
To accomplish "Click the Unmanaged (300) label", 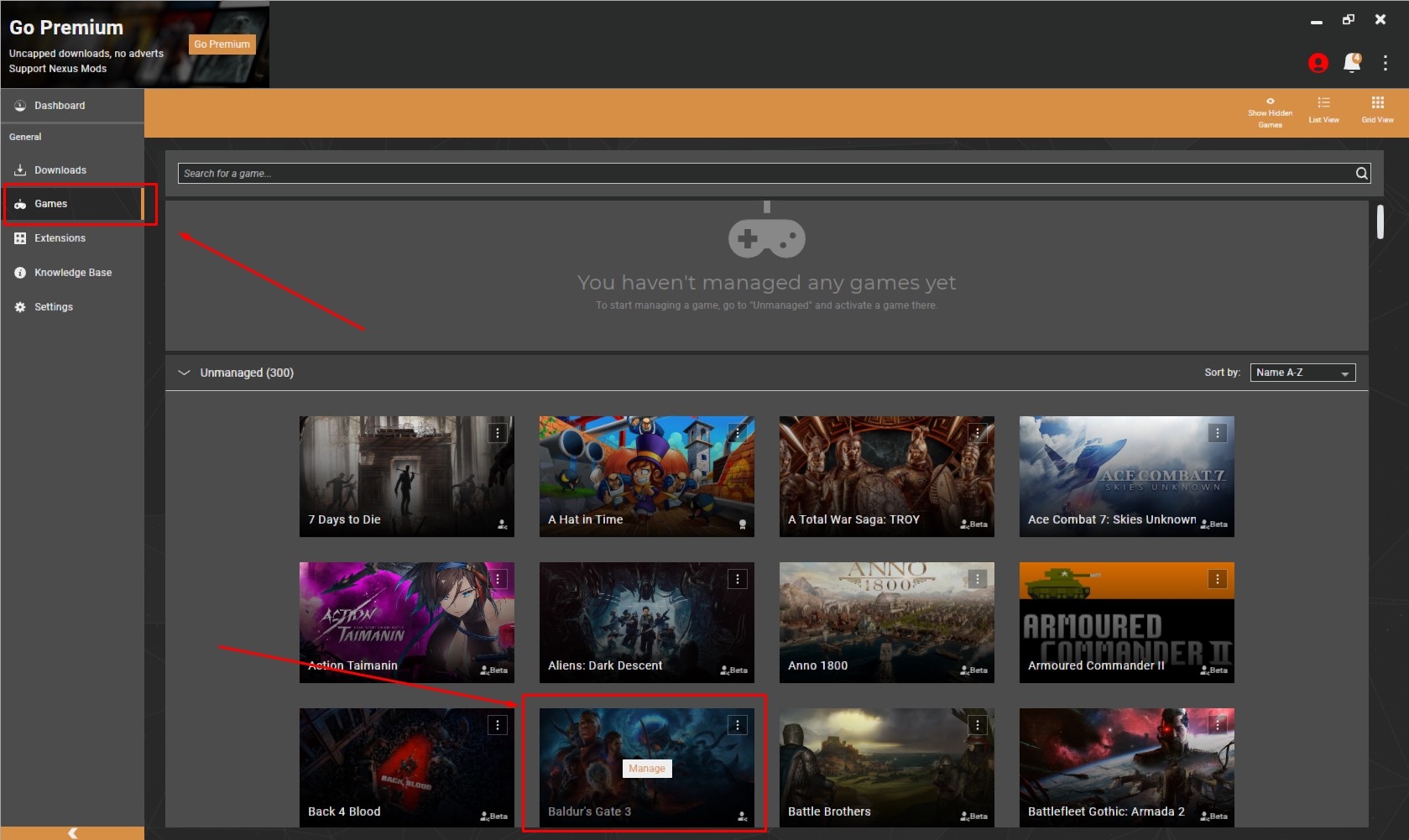I will click(x=247, y=373).
